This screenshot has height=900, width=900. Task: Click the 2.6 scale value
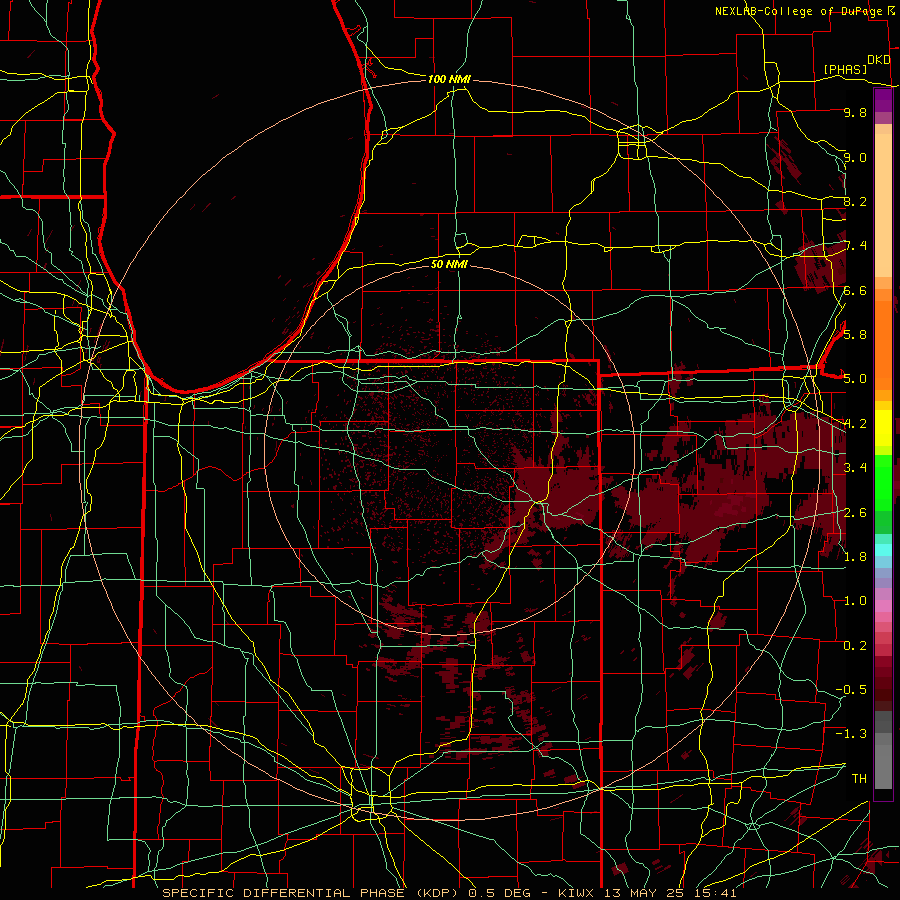pos(855,512)
